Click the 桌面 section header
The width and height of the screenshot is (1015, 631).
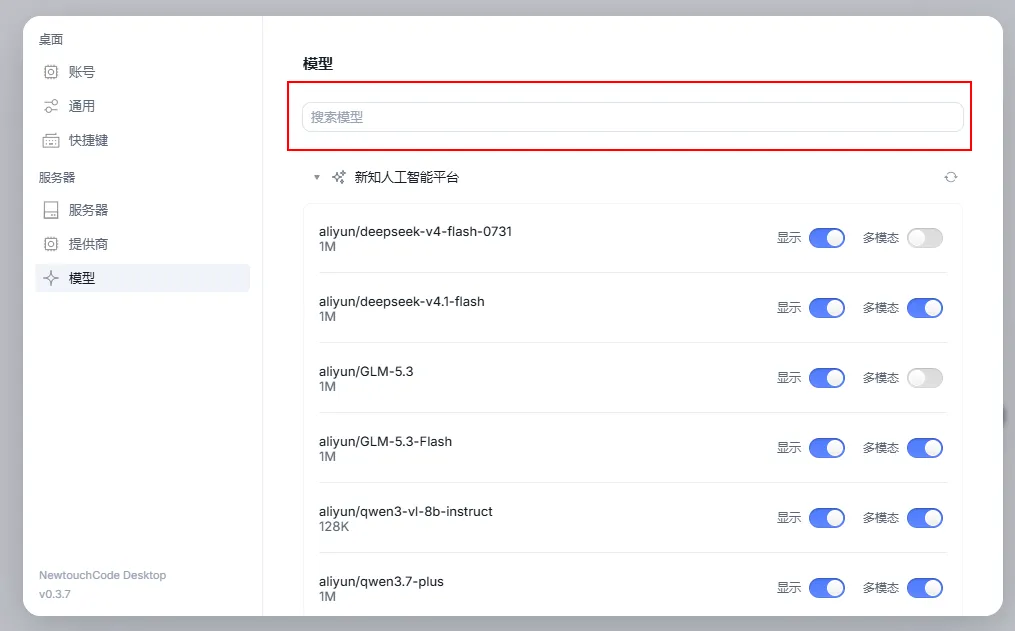tap(50, 39)
